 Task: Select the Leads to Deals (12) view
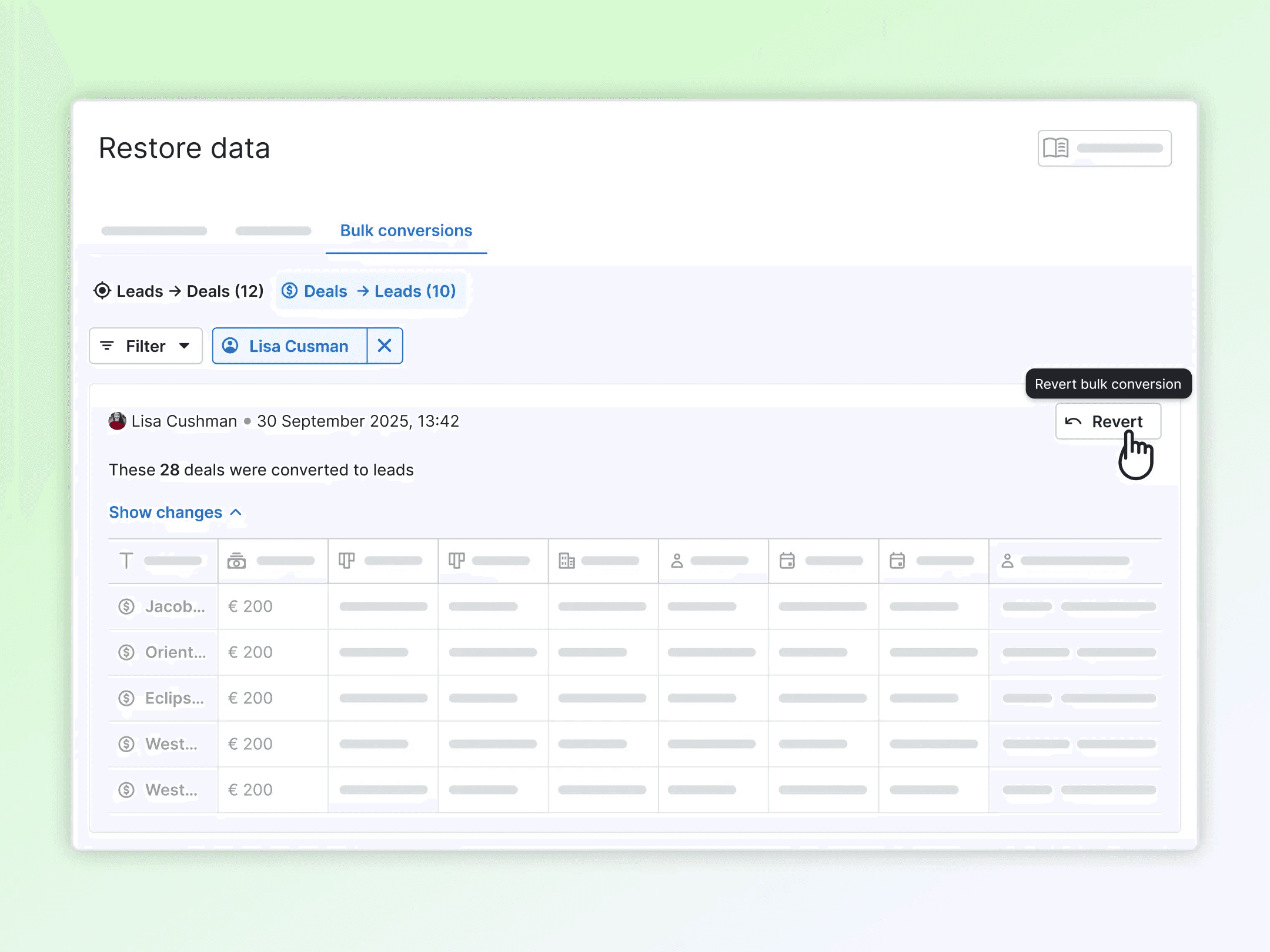point(179,291)
